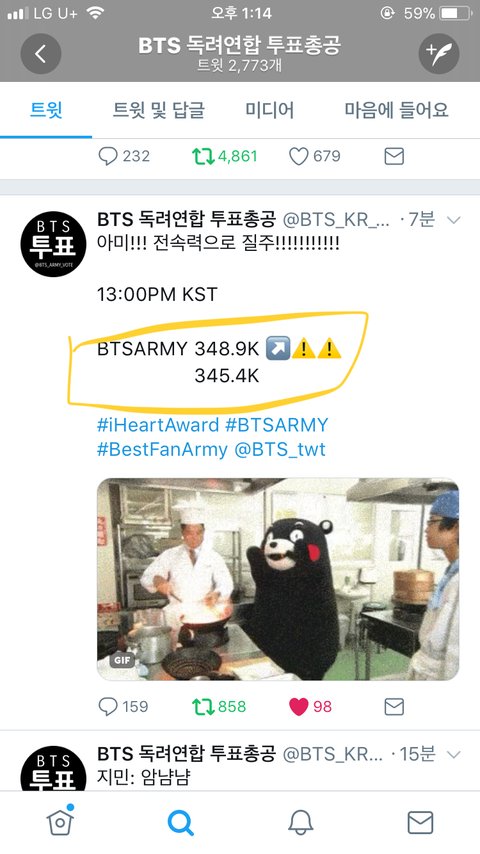The height and width of the screenshot is (854, 480).
Task: Switch to 트윗 및 답글 tab
Action: (x=159, y=110)
